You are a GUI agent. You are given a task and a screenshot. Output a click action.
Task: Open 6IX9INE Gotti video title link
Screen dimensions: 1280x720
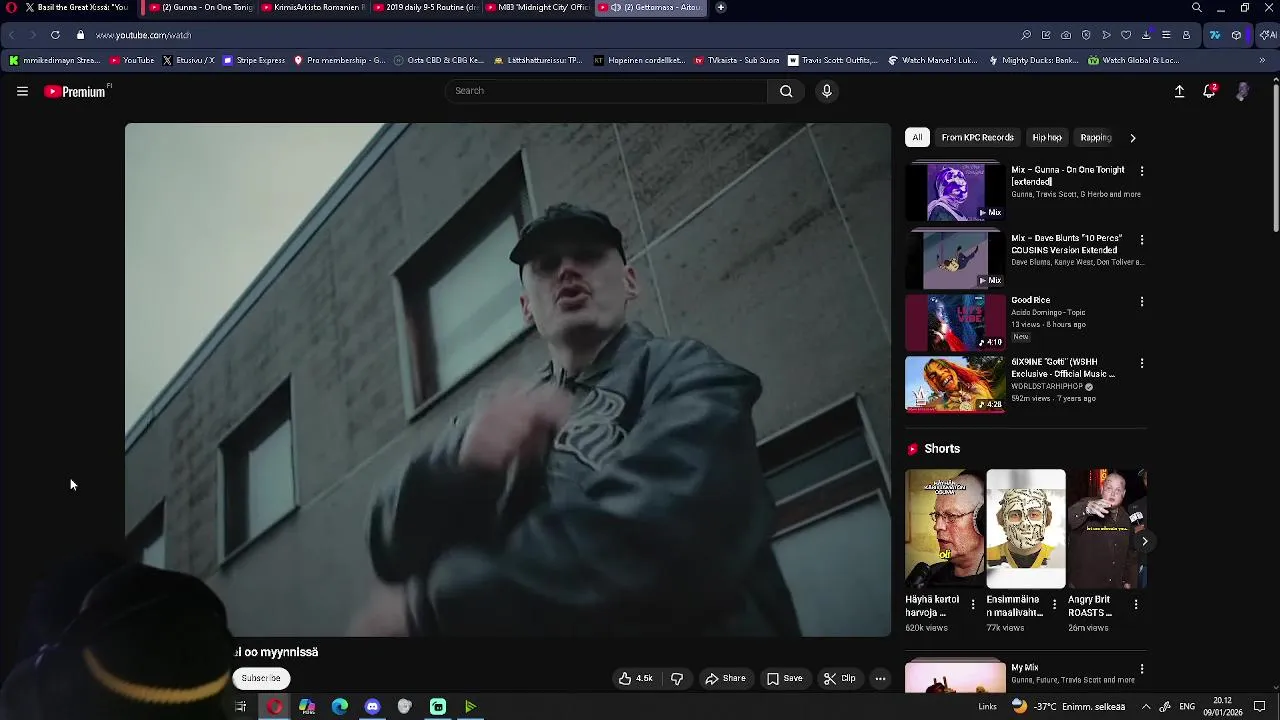pos(1063,368)
